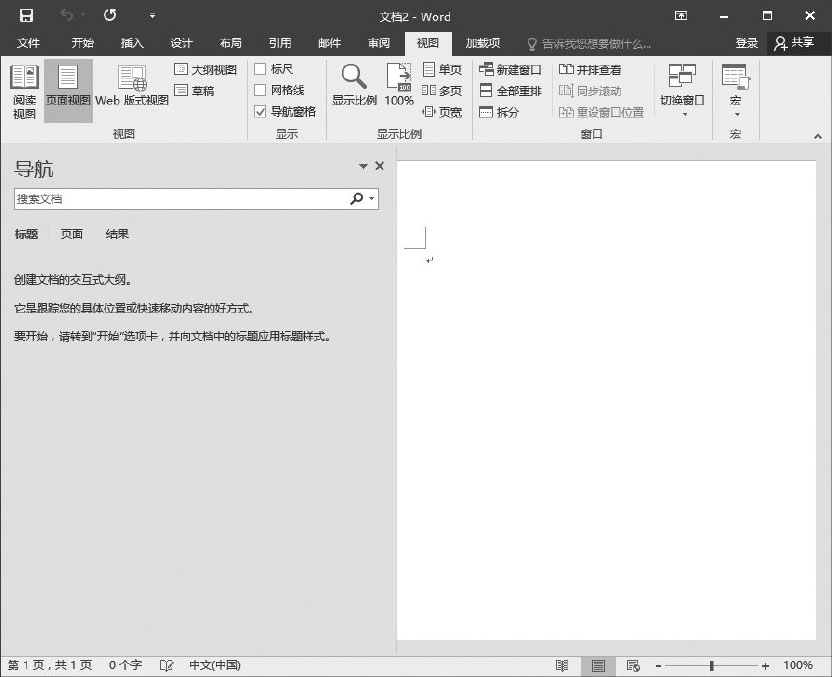Open New Window (新建窗口)
Image resolution: width=832 pixels, height=677 pixels.
(x=510, y=70)
